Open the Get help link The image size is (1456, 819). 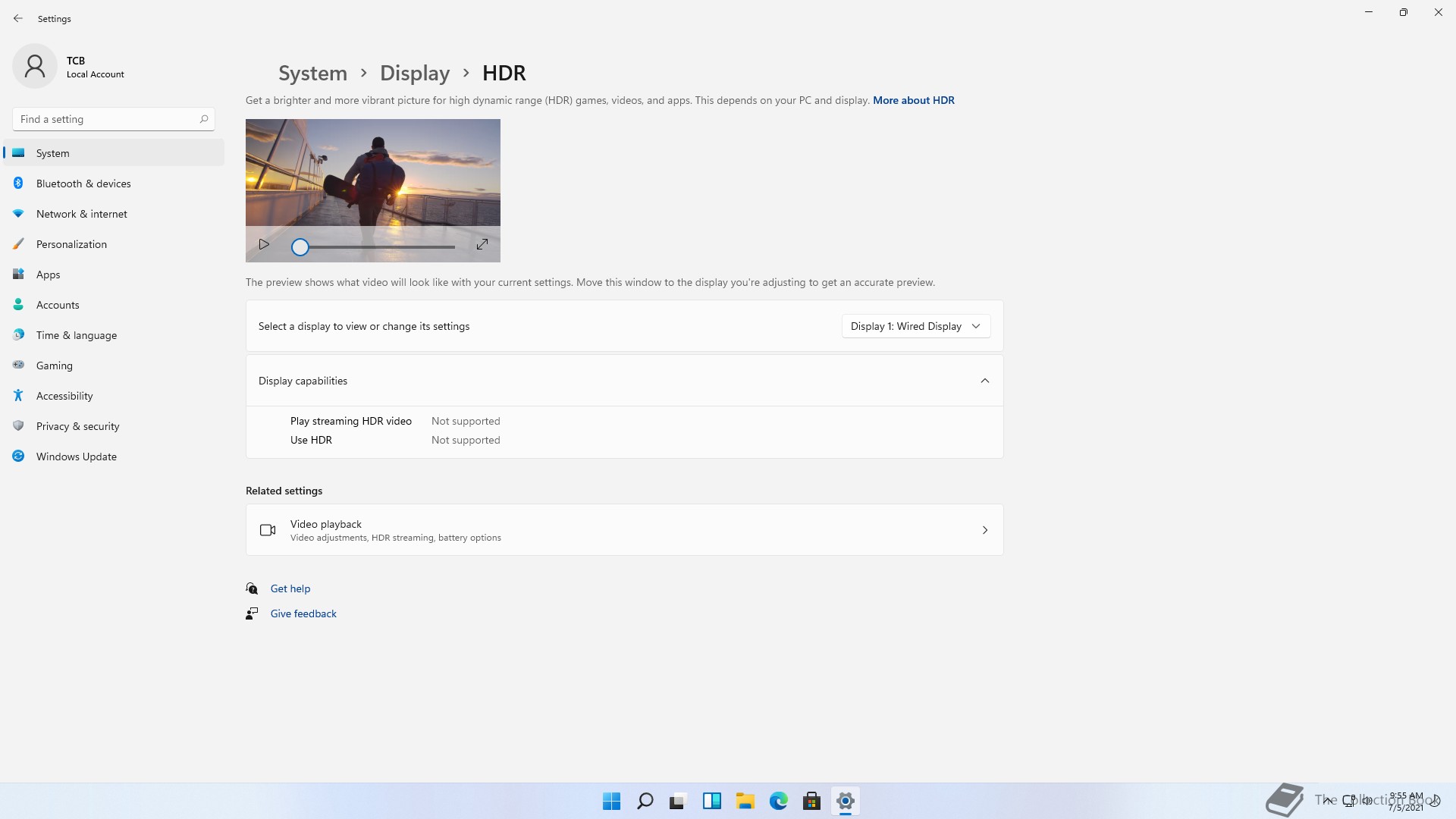click(x=290, y=588)
